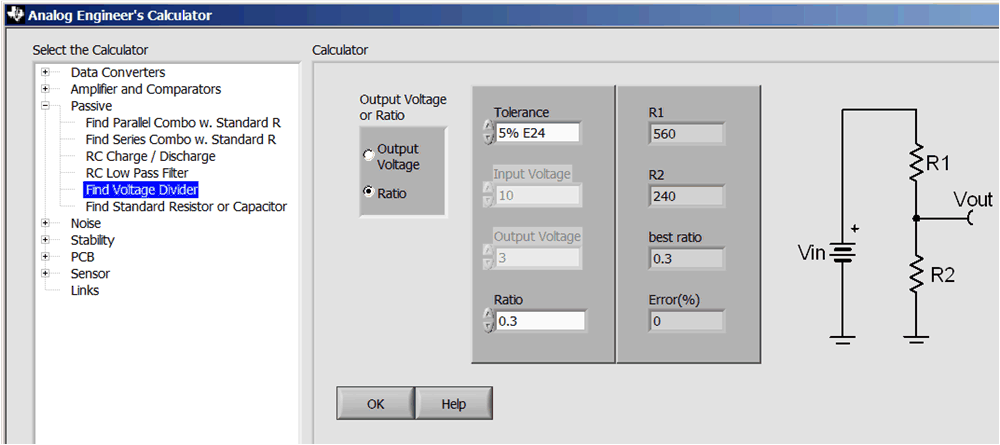The width and height of the screenshot is (1000, 445).
Task: Open the RC Low Pass Filter calculator
Action: point(137,173)
